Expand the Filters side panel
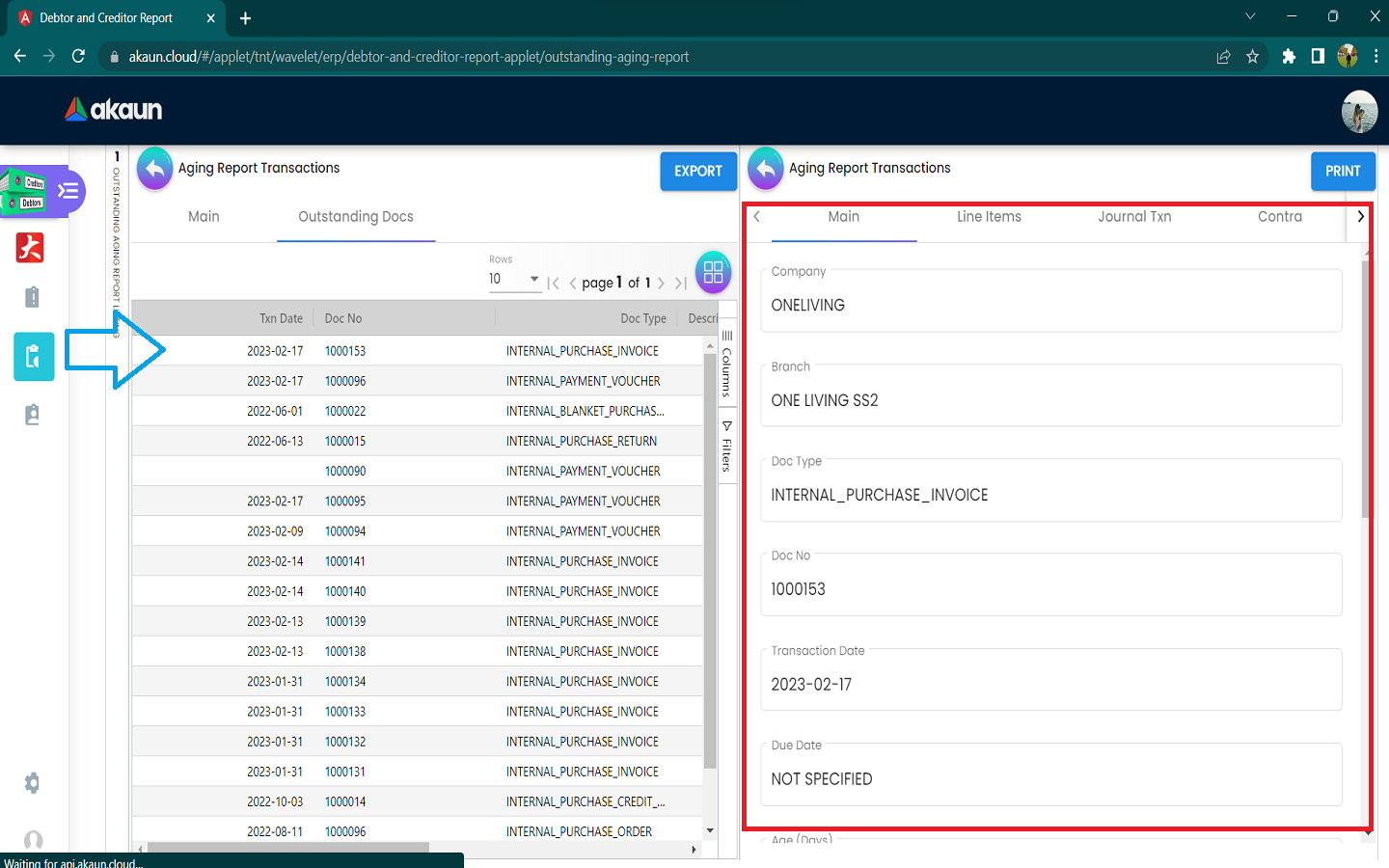Screen dimensions: 1389x868 coord(727,446)
